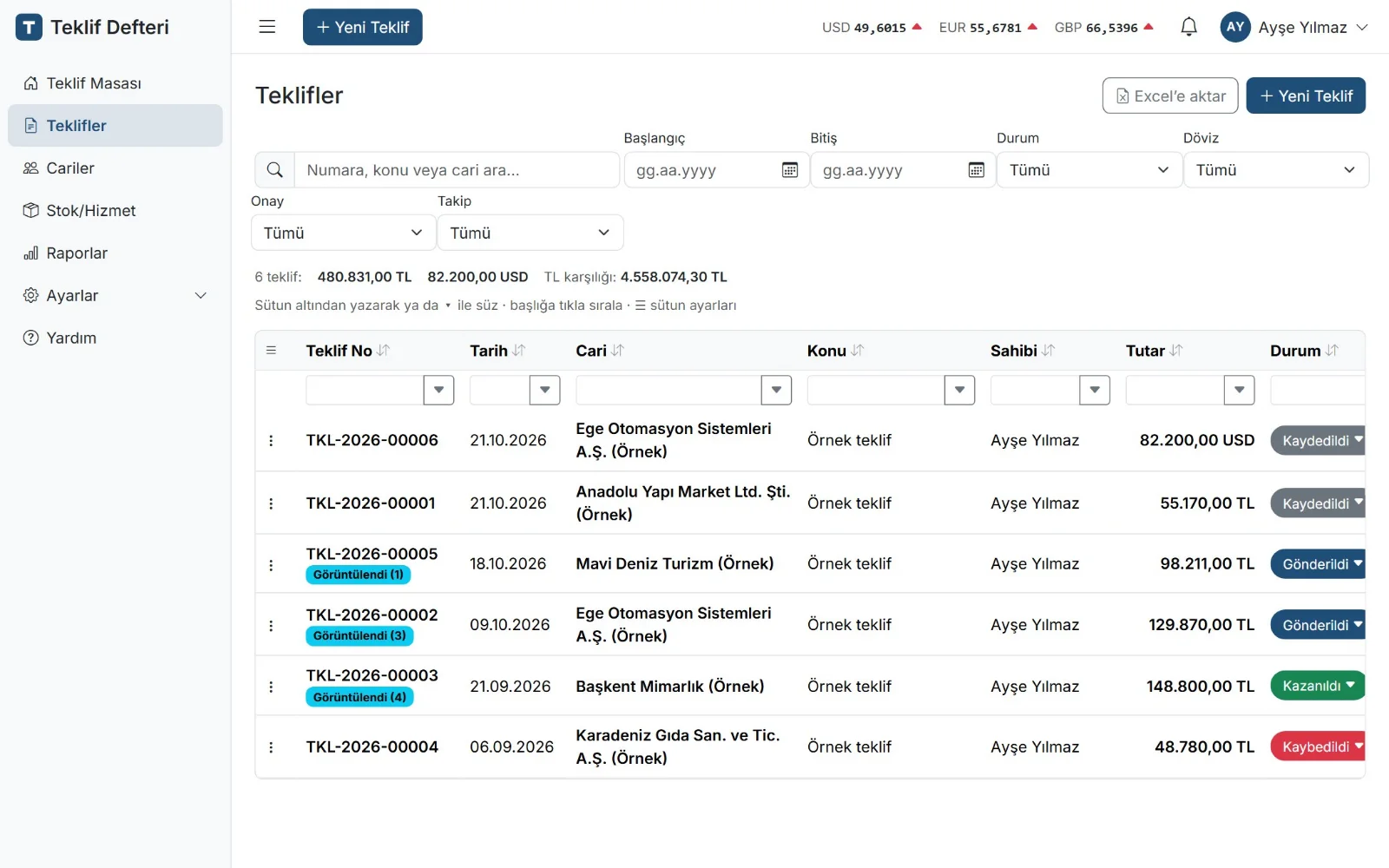Open the notifications bell
Screen dimensions: 1389x868
pos(1188,27)
